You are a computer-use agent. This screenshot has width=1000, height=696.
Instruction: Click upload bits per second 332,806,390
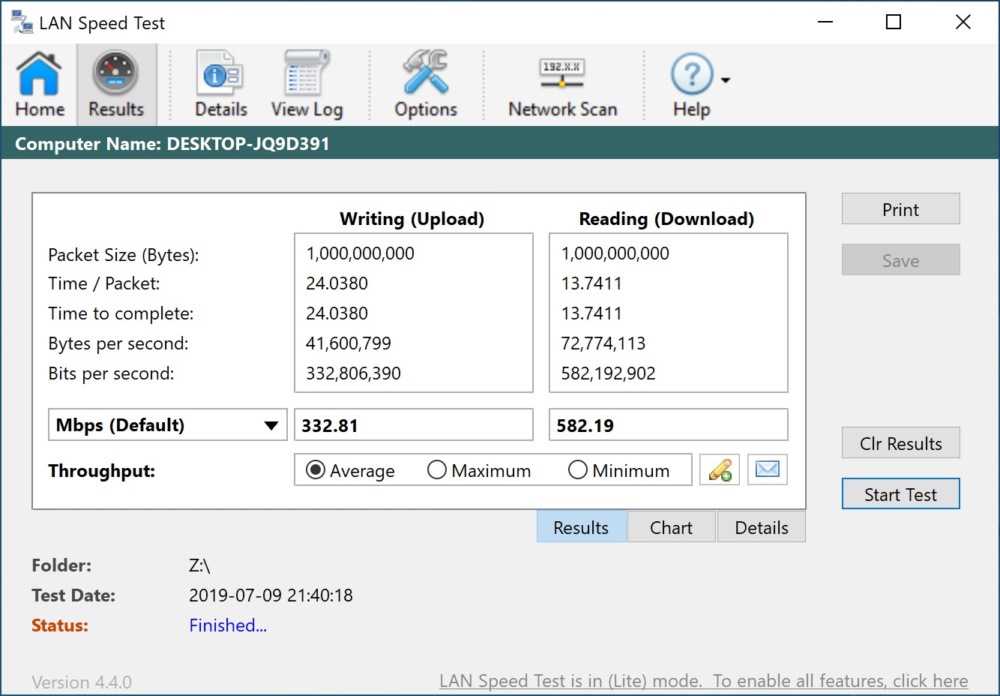(353, 373)
